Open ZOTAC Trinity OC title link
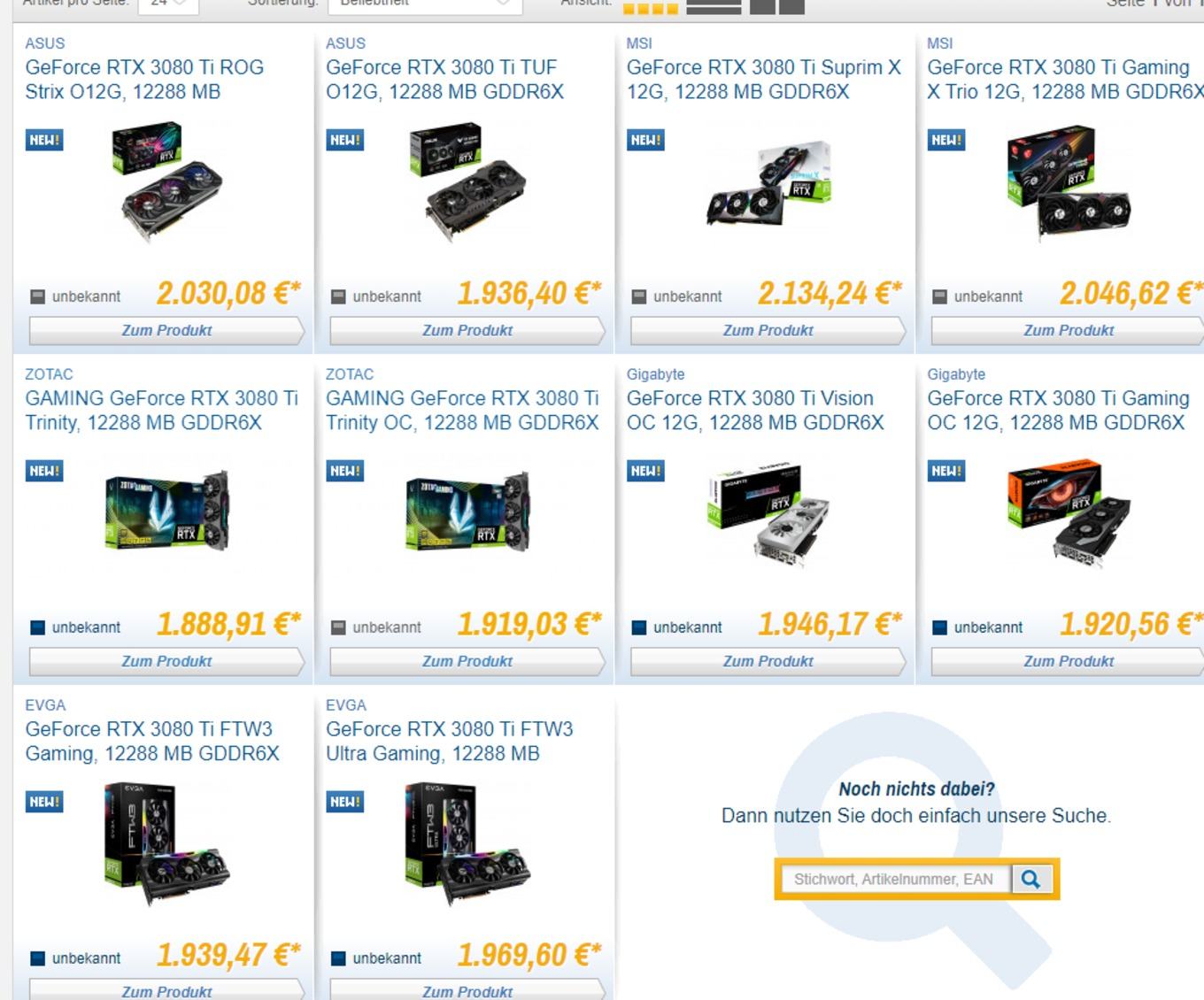The image size is (1204, 1000). click(x=462, y=411)
